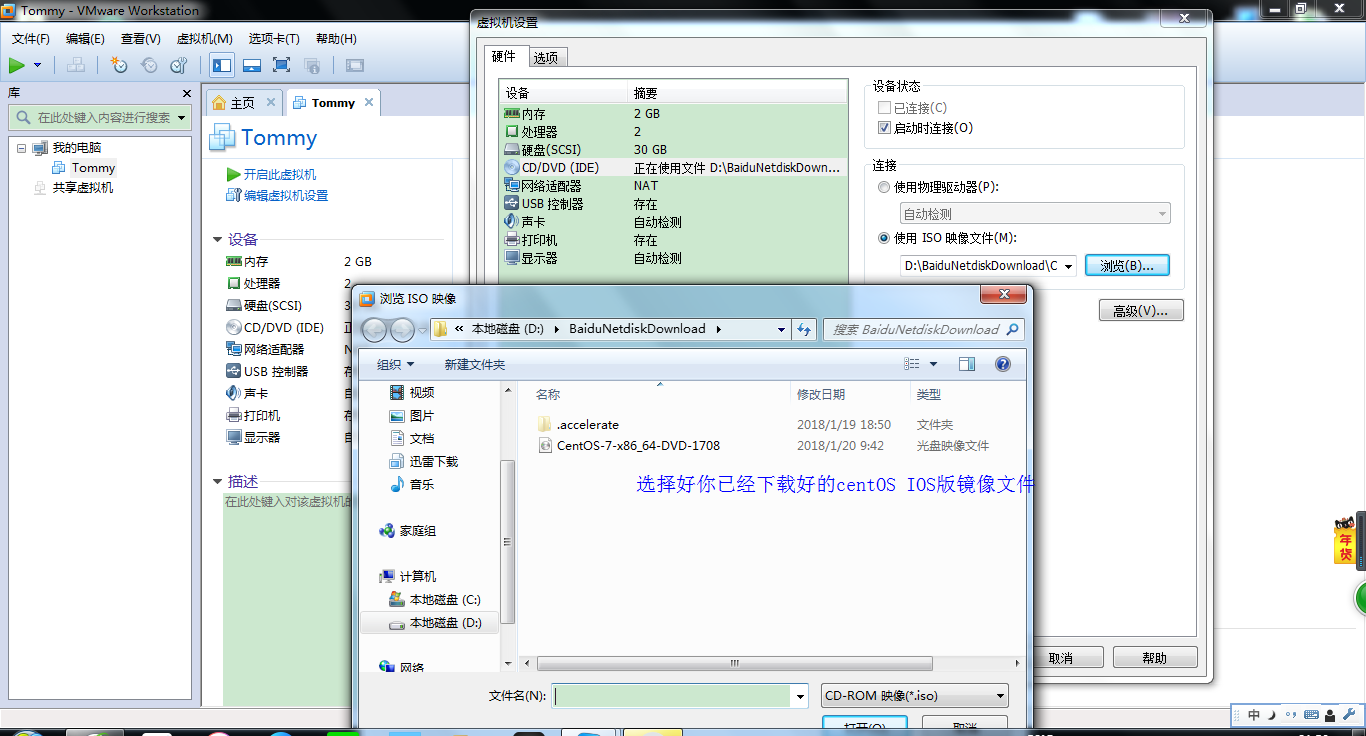Collapse the 描述 section on Tommy page
Image resolution: width=1366 pixels, height=736 pixels.
coord(217,482)
